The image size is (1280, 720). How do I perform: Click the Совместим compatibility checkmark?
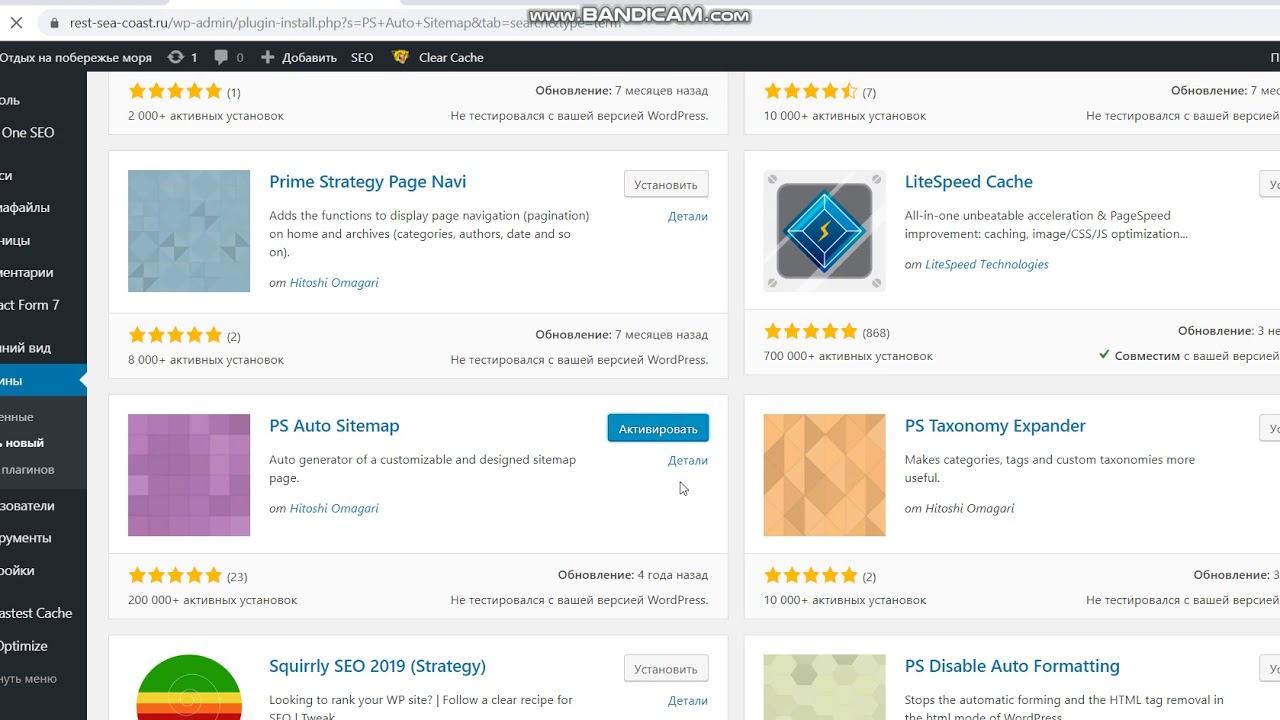tap(1104, 355)
